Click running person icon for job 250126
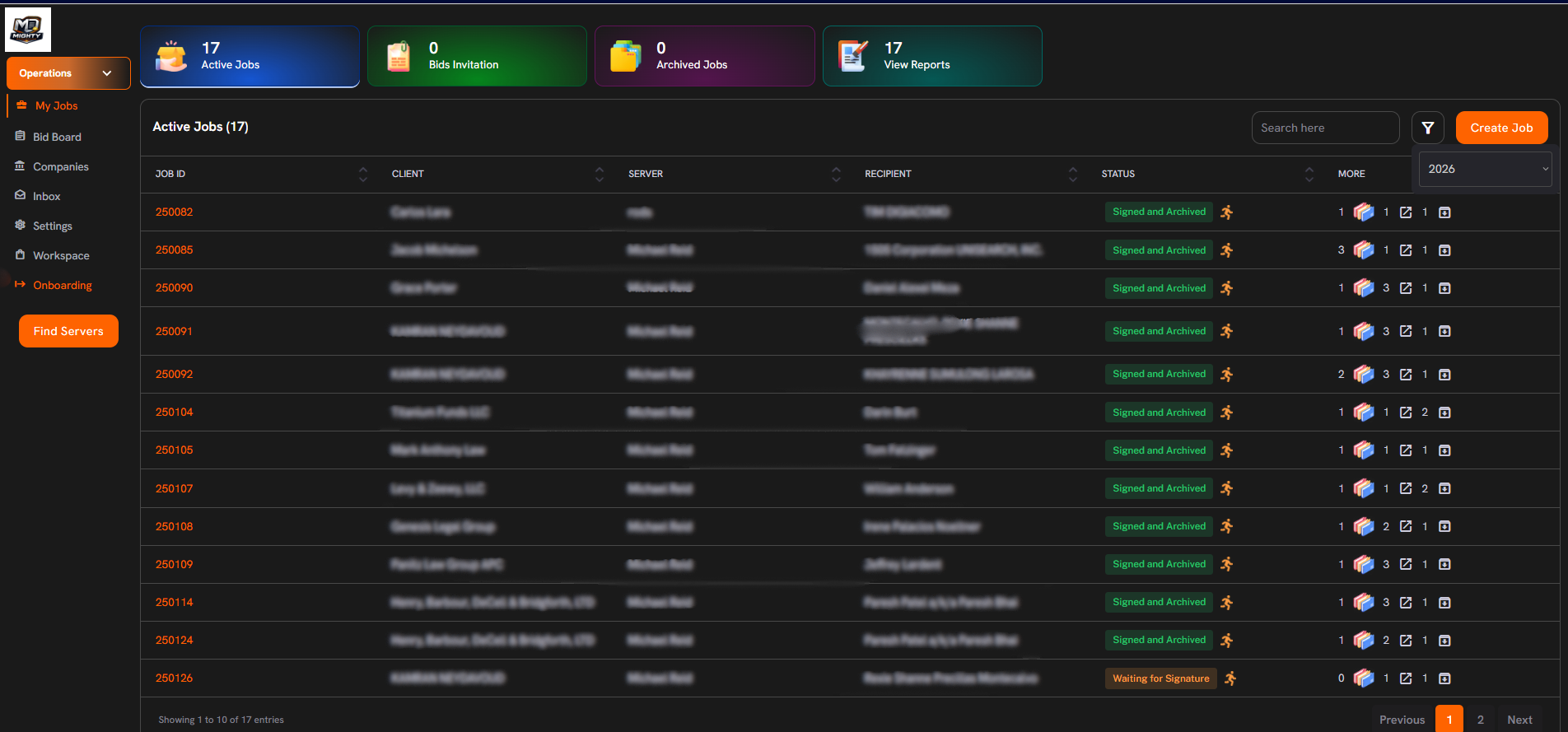 click(1230, 678)
